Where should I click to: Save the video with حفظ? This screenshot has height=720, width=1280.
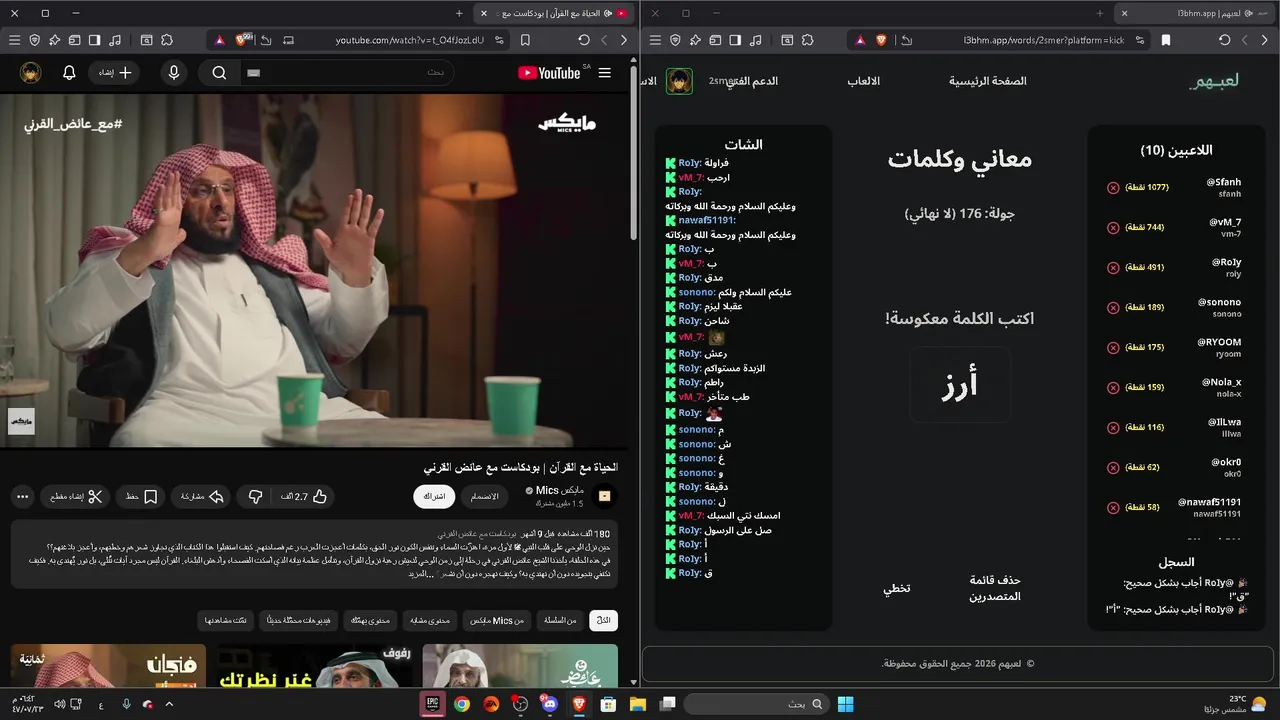(x=141, y=496)
